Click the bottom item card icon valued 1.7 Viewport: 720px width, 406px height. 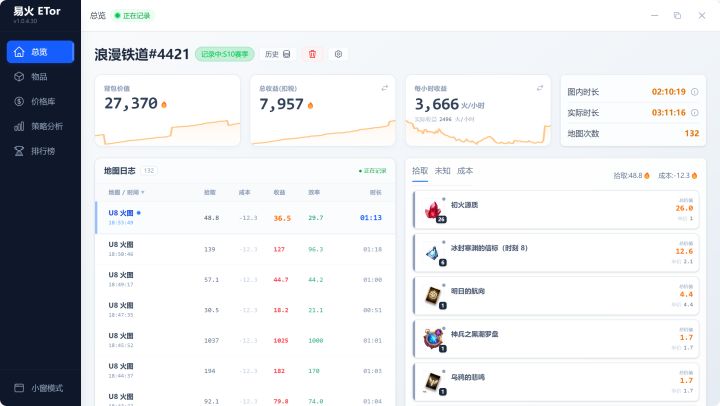coord(433,383)
